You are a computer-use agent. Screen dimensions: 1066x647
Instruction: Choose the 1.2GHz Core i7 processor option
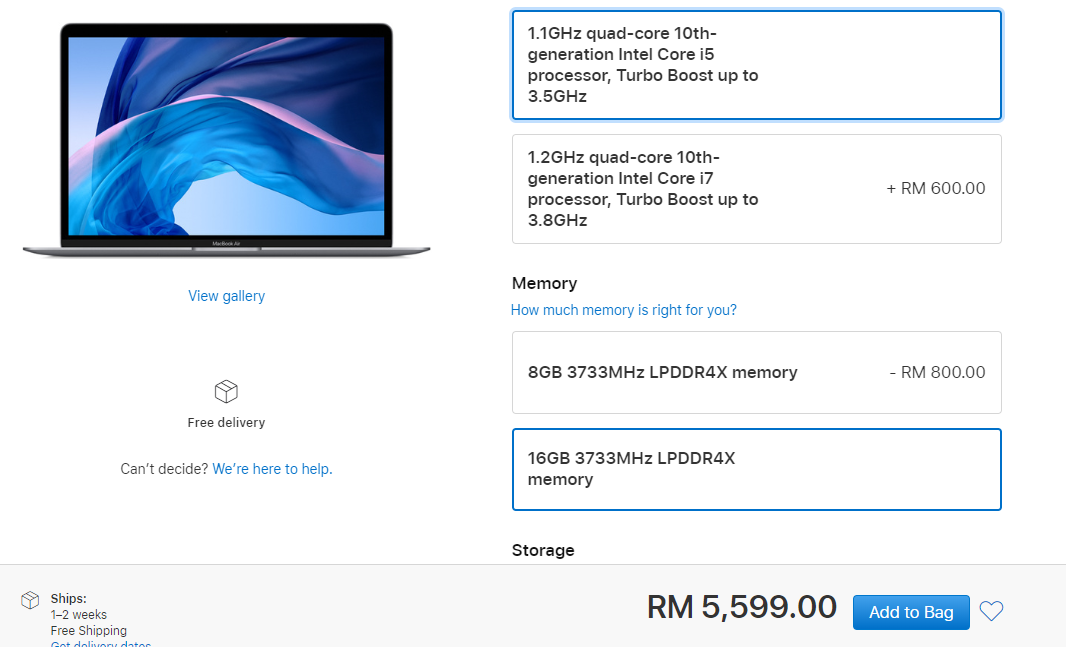pyautogui.click(x=757, y=189)
